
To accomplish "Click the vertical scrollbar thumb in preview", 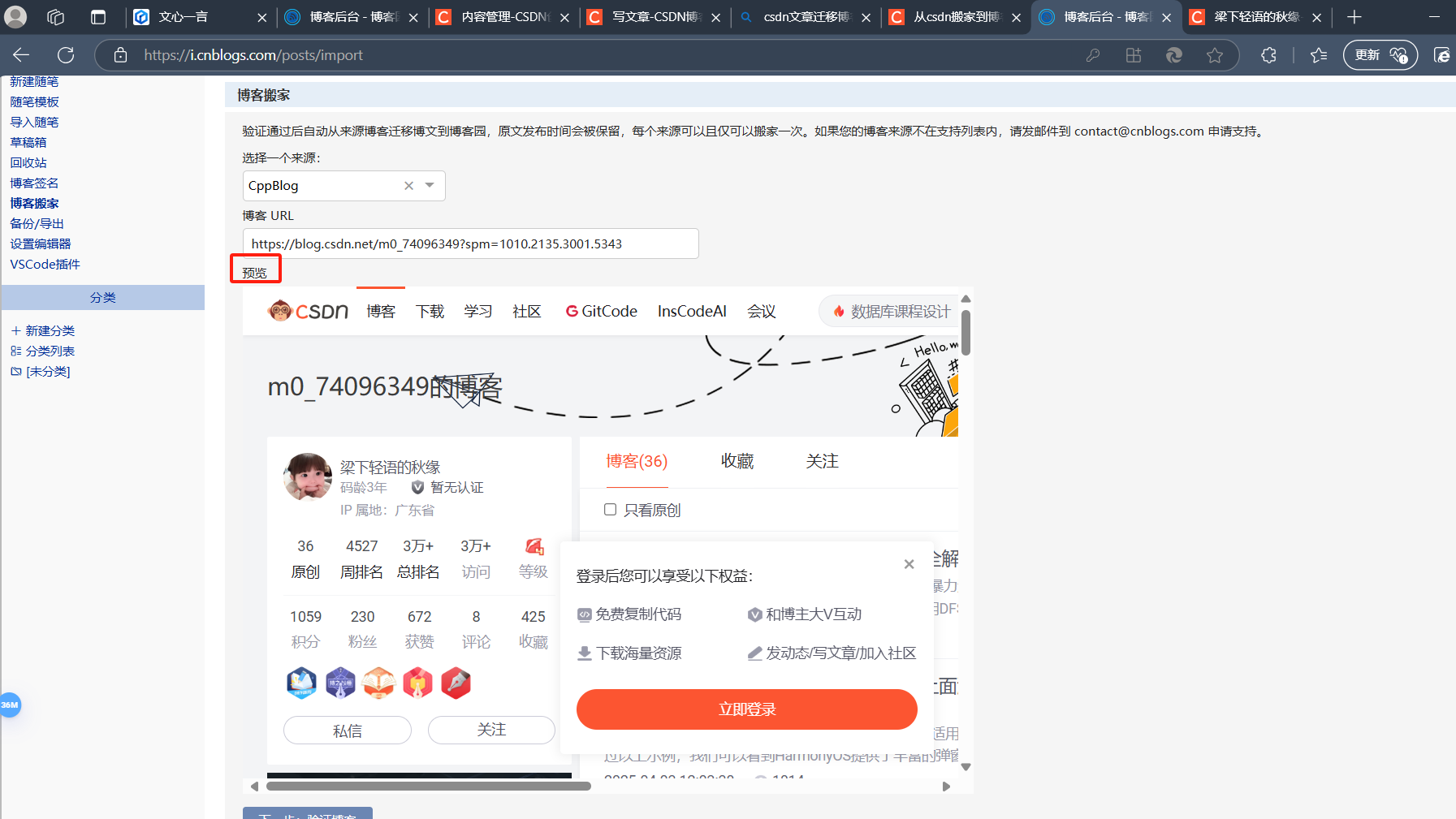I will tap(966, 333).
